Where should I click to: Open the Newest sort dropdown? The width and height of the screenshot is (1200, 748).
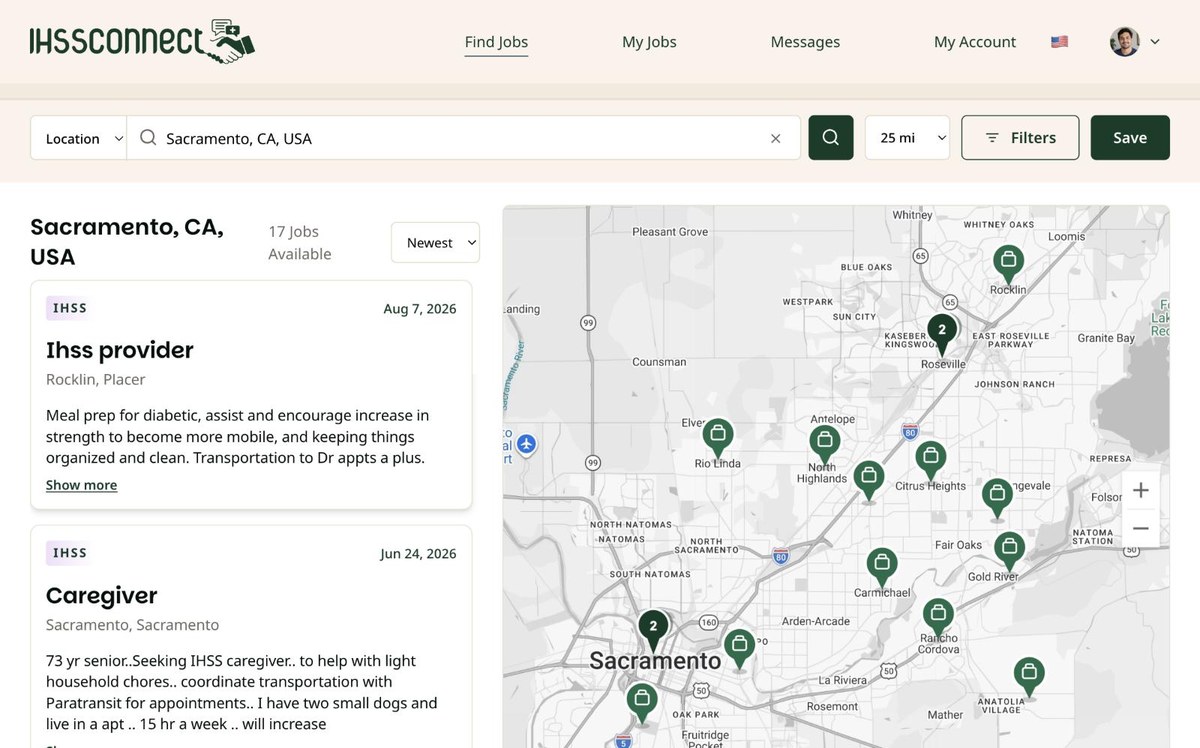[435, 243]
